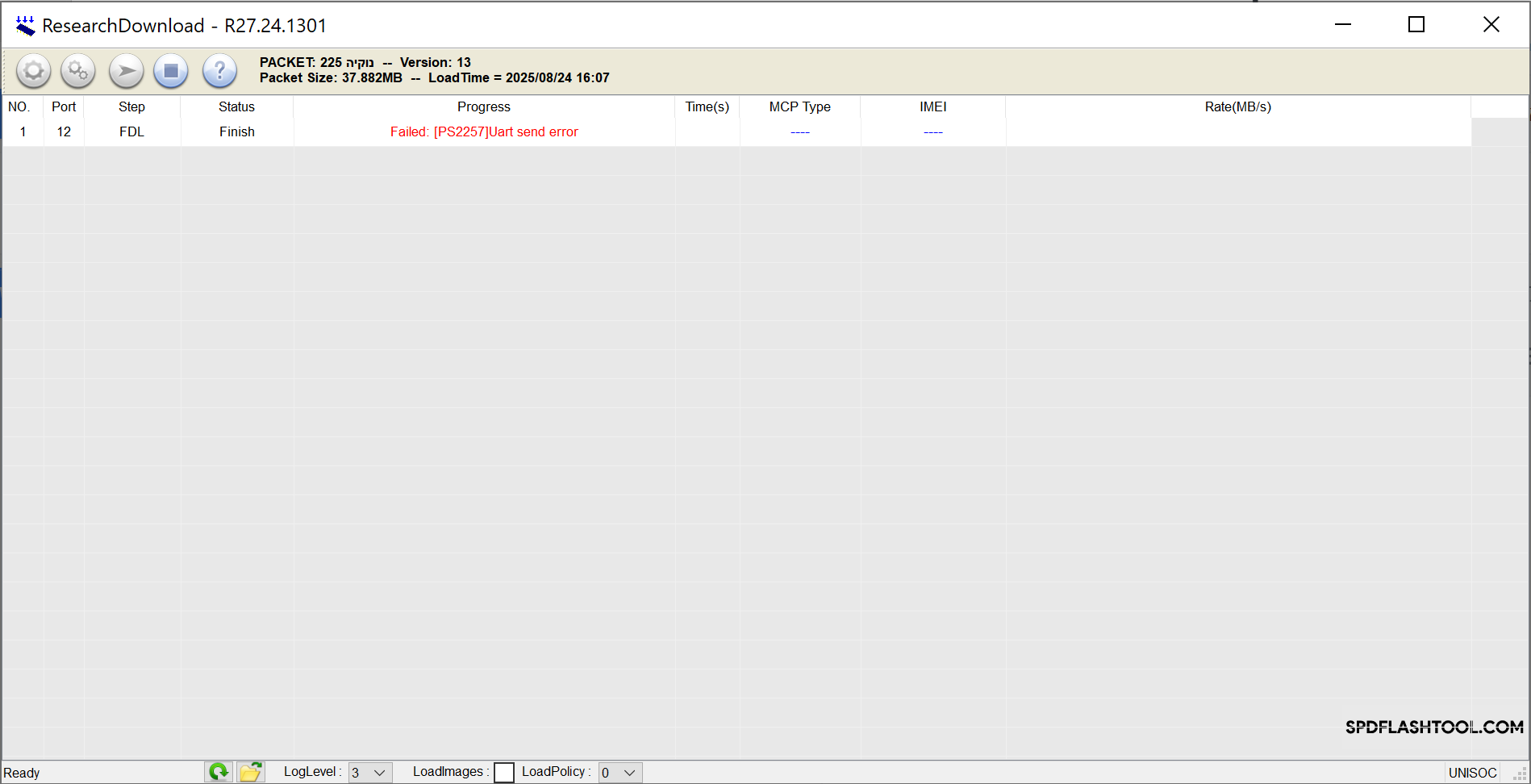Click the ResearchDownload app icon in title bar
The image size is (1531, 784).
tap(25, 26)
